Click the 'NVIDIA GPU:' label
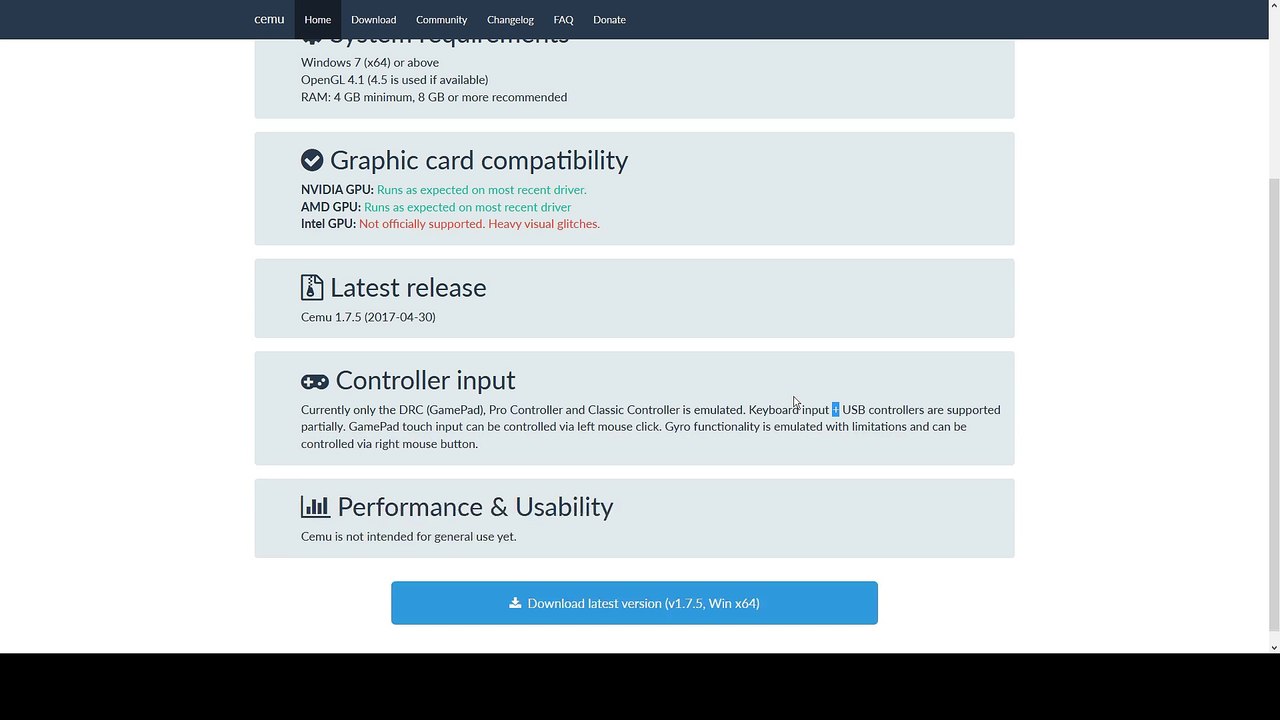Image resolution: width=1280 pixels, height=720 pixels. pyautogui.click(x=337, y=190)
